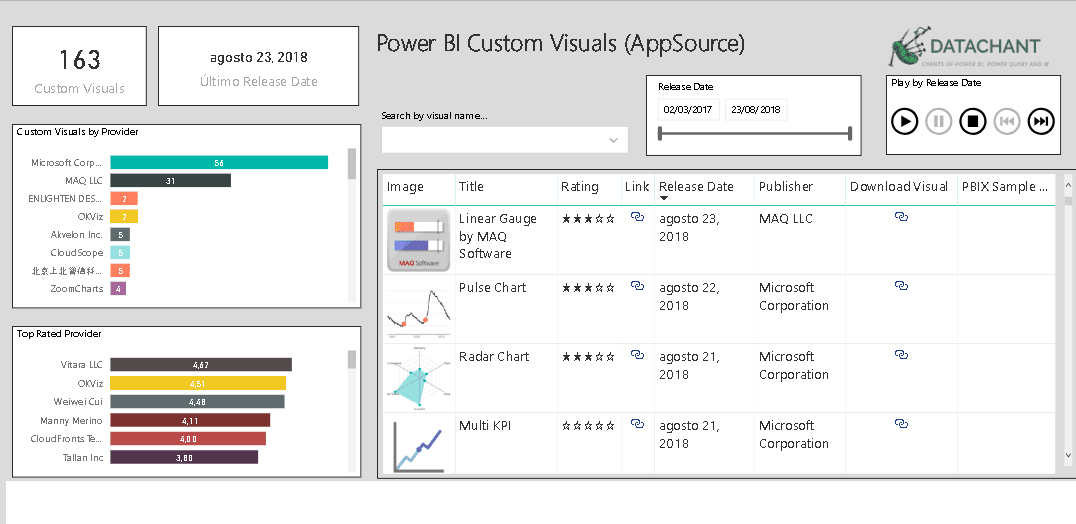Select the OKViz bar showing 7 visuals
1076x524 pixels.
[124, 216]
